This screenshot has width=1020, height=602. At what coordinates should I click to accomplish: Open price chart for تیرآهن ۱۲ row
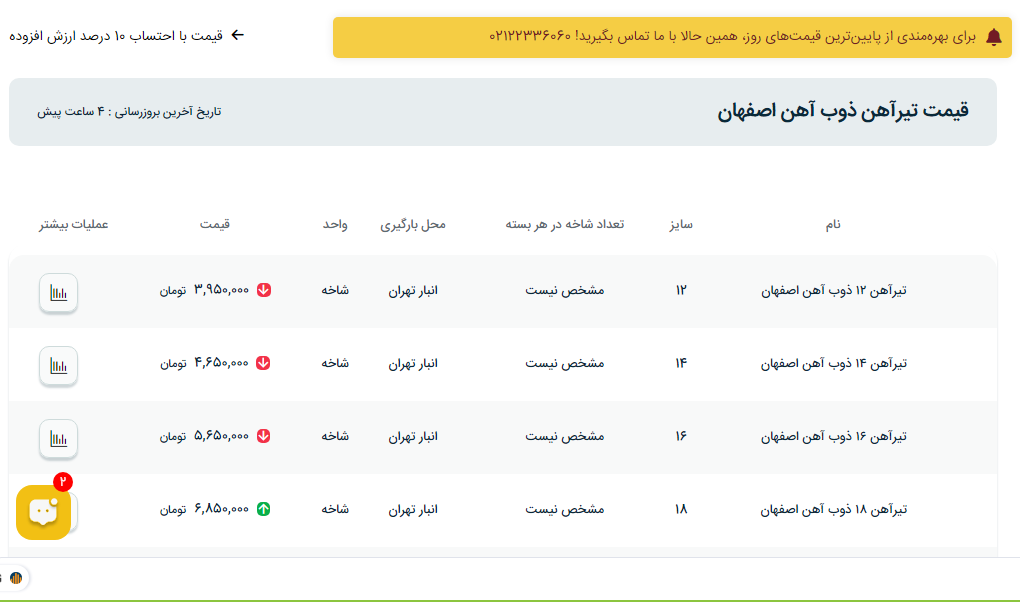(59, 293)
